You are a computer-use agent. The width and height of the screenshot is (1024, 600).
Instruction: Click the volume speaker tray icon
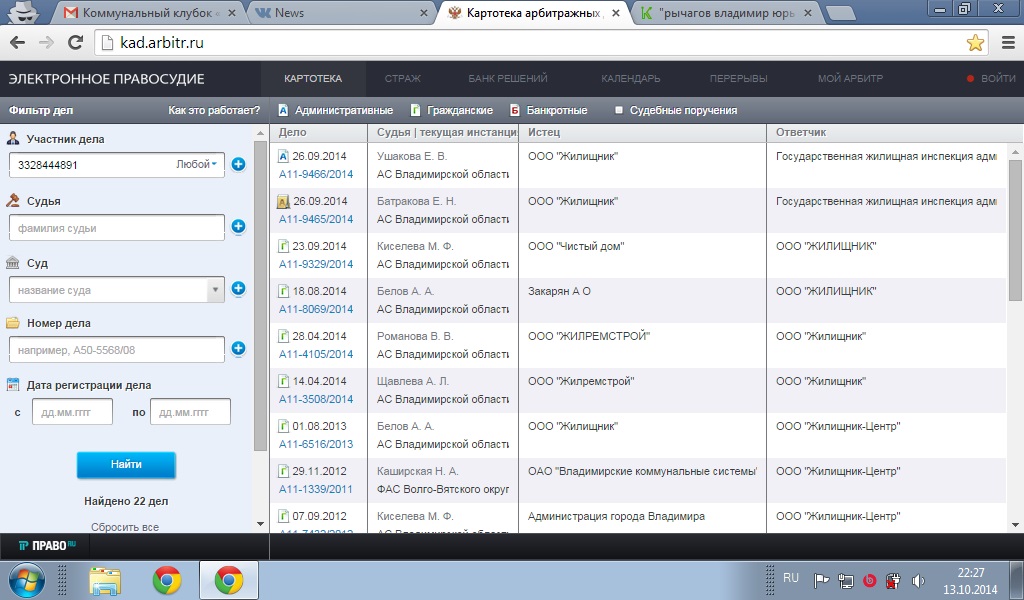(918, 580)
